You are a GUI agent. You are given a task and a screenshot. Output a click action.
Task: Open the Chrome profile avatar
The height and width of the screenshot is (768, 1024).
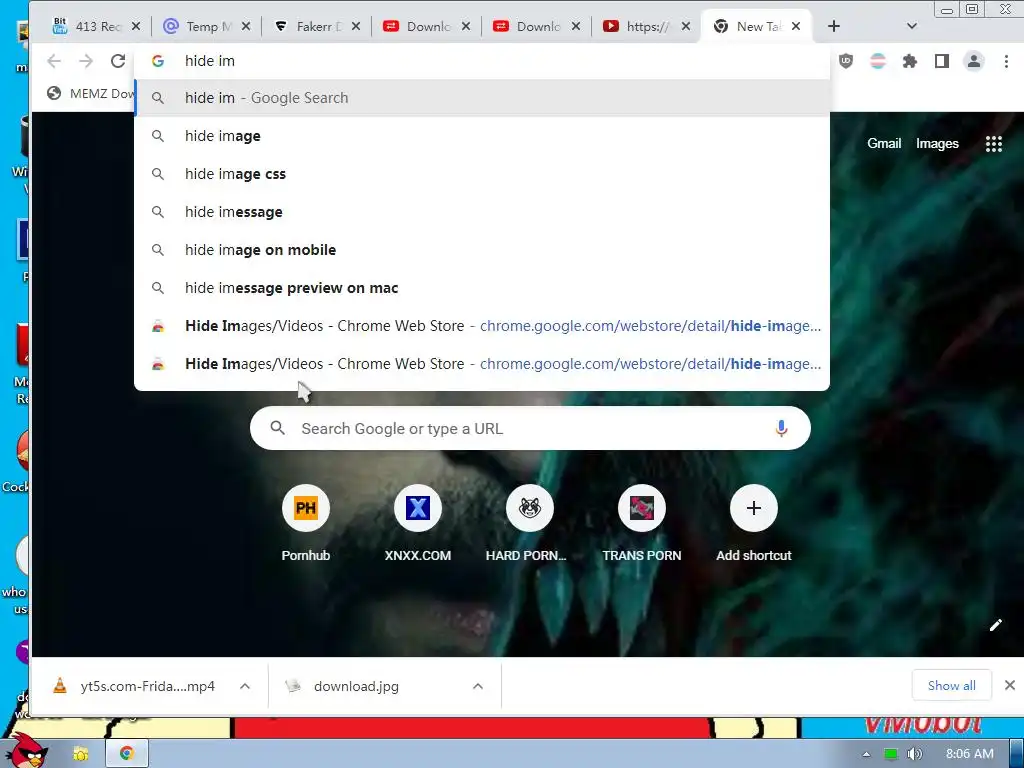click(974, 61)
